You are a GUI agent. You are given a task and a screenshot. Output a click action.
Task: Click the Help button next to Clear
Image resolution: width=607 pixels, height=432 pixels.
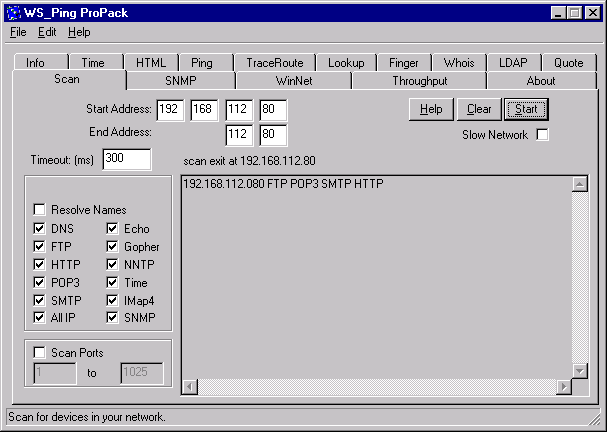pyautogui.click(x=431, y=109)
